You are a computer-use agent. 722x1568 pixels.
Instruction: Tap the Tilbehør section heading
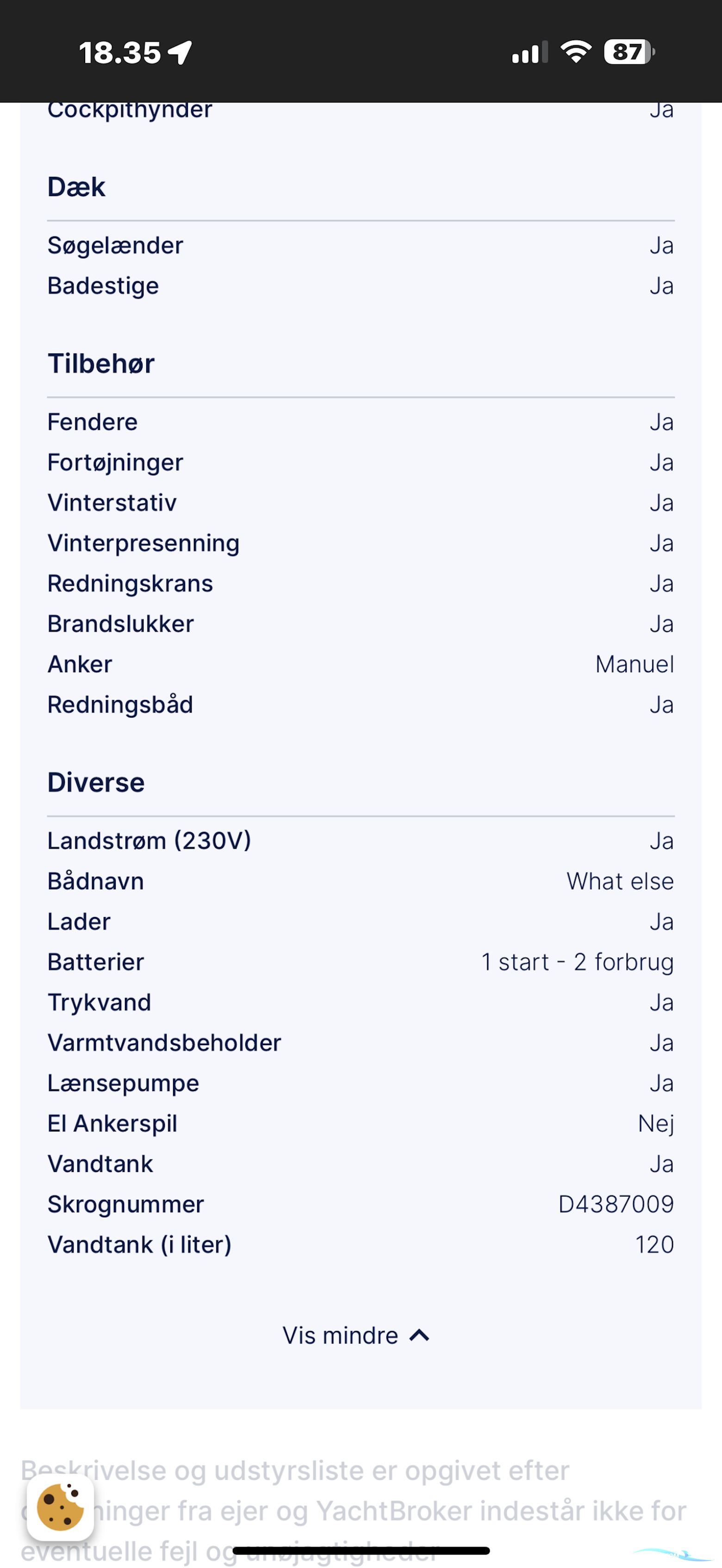click(x=101, y=363)
